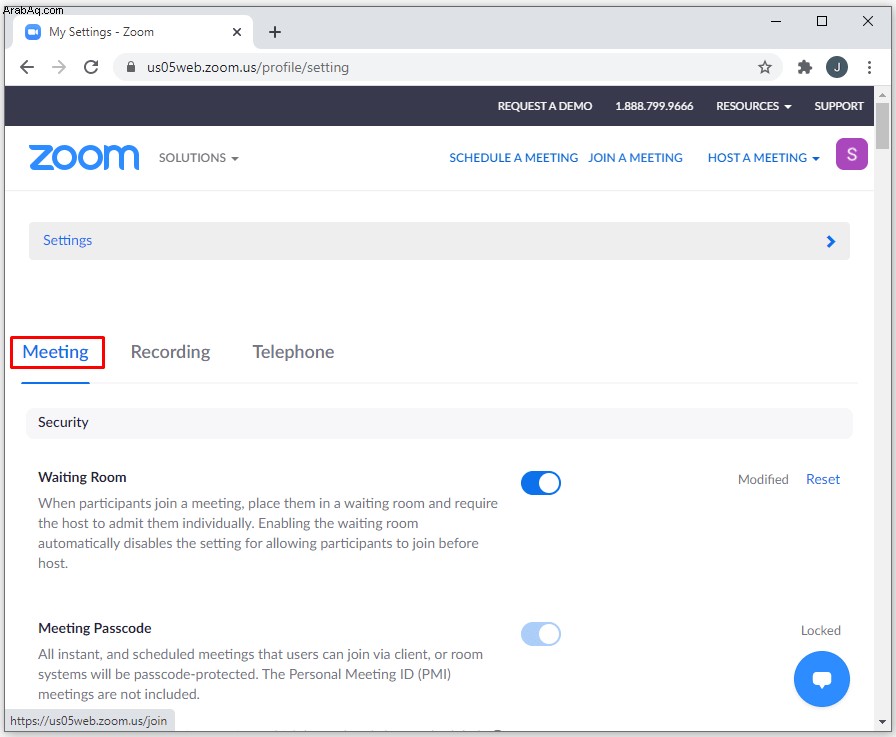The image size is (896, 737).
Task: Click the browser forward arrow
Action: (x=59, y=67)
